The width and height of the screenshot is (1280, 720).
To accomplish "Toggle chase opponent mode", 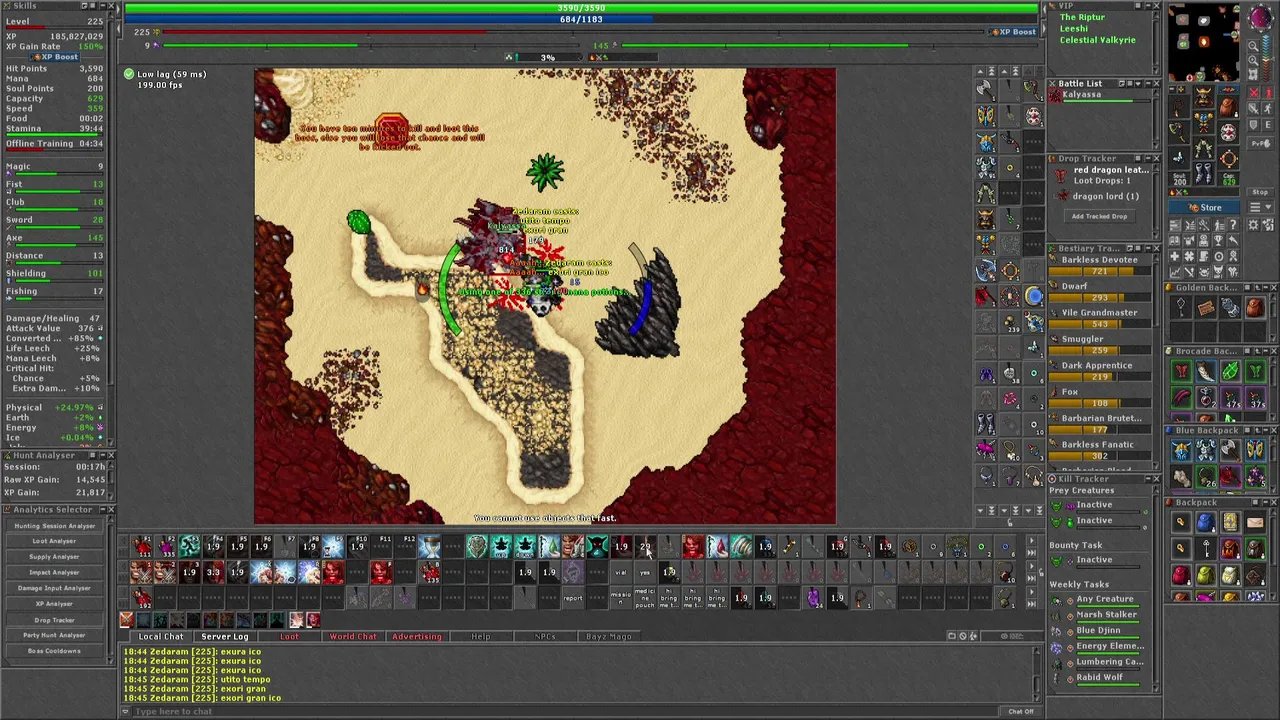I will tap(1268, 109).
